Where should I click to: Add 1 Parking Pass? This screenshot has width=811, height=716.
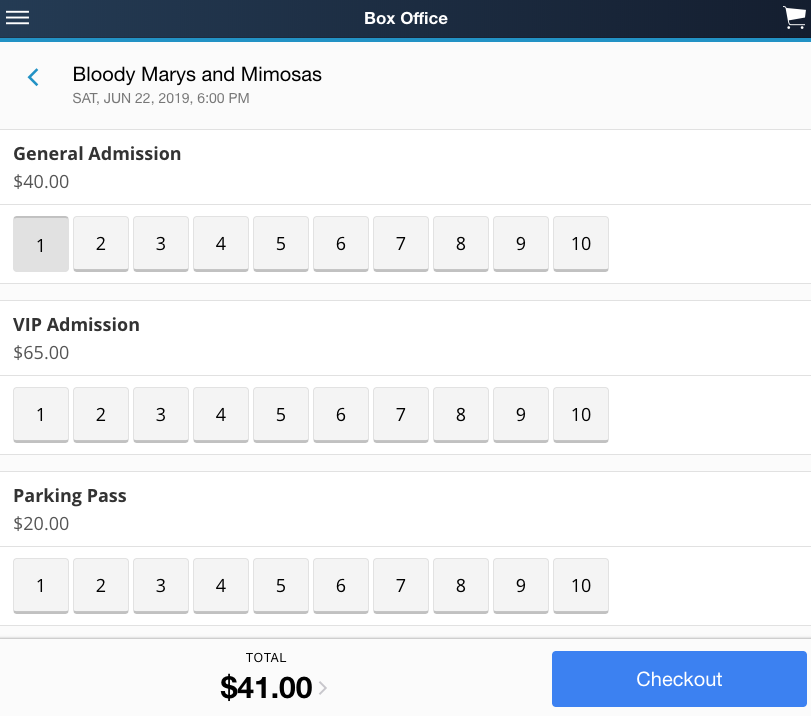41,585
